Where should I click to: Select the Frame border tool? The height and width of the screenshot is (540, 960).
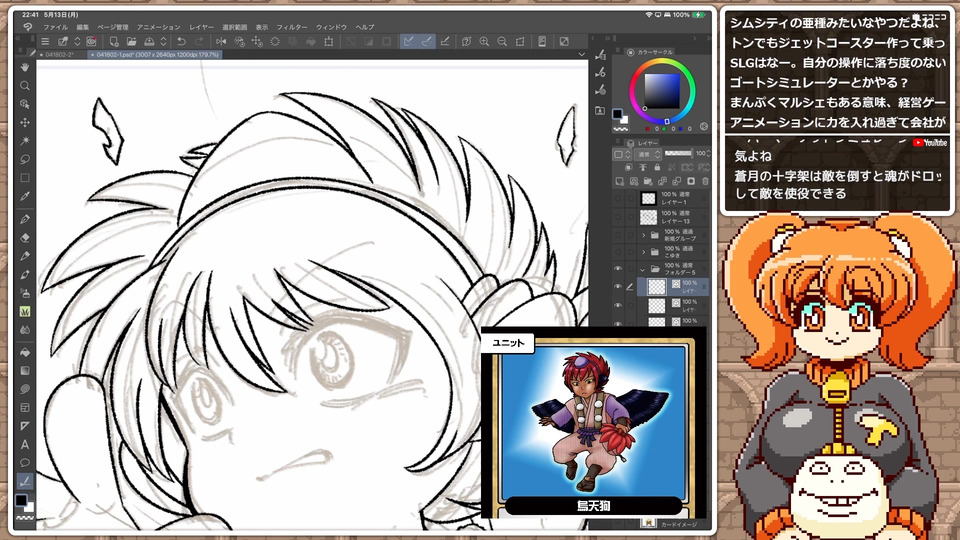click(x=24, y=407)
